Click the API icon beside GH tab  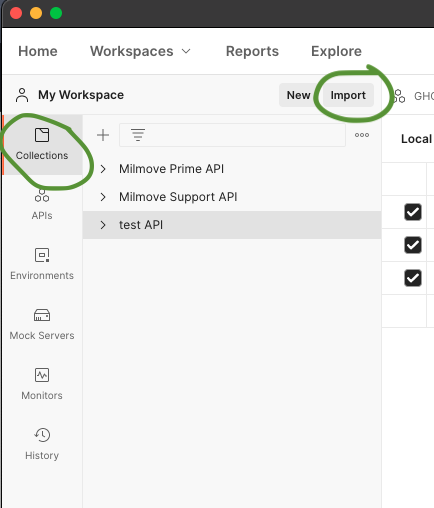point(399,96)
